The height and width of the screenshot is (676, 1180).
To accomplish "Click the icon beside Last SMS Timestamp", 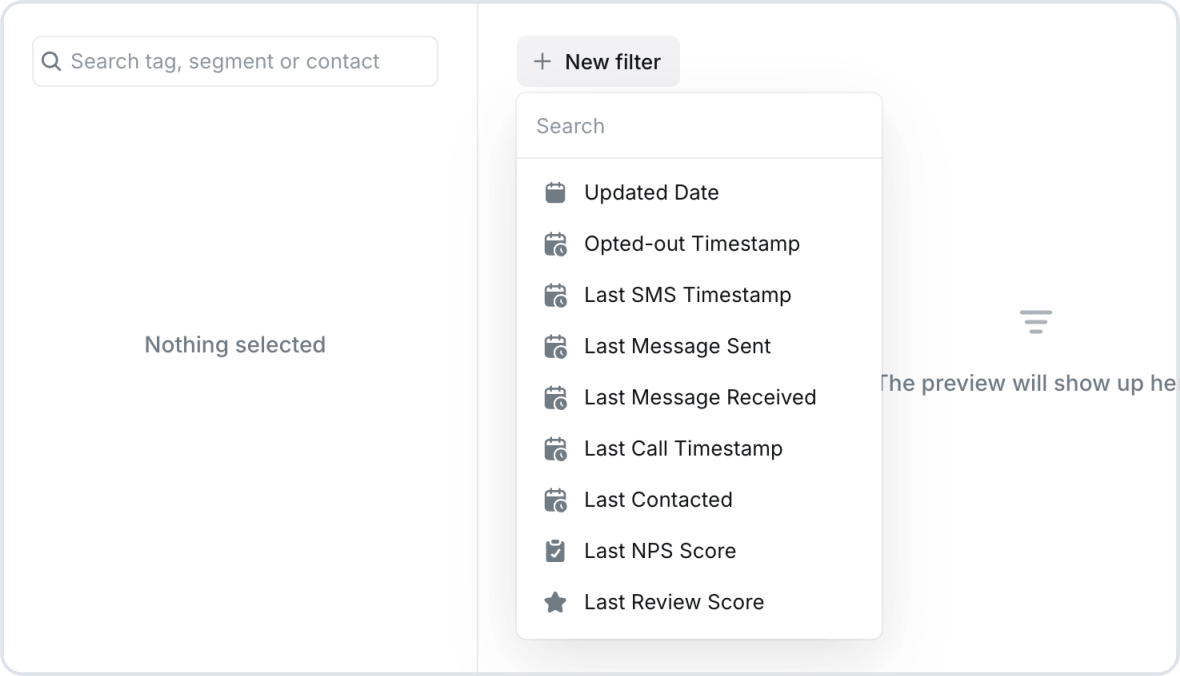I will (555, 295).
